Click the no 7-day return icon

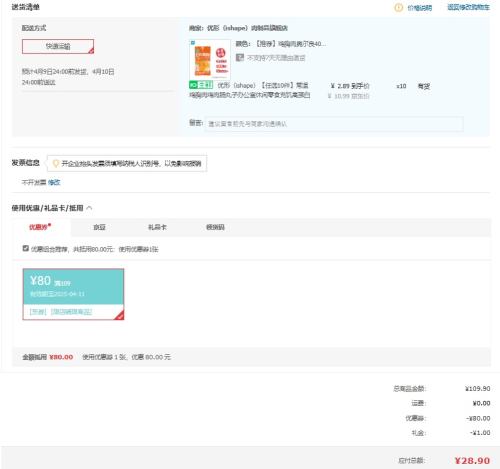240,58
